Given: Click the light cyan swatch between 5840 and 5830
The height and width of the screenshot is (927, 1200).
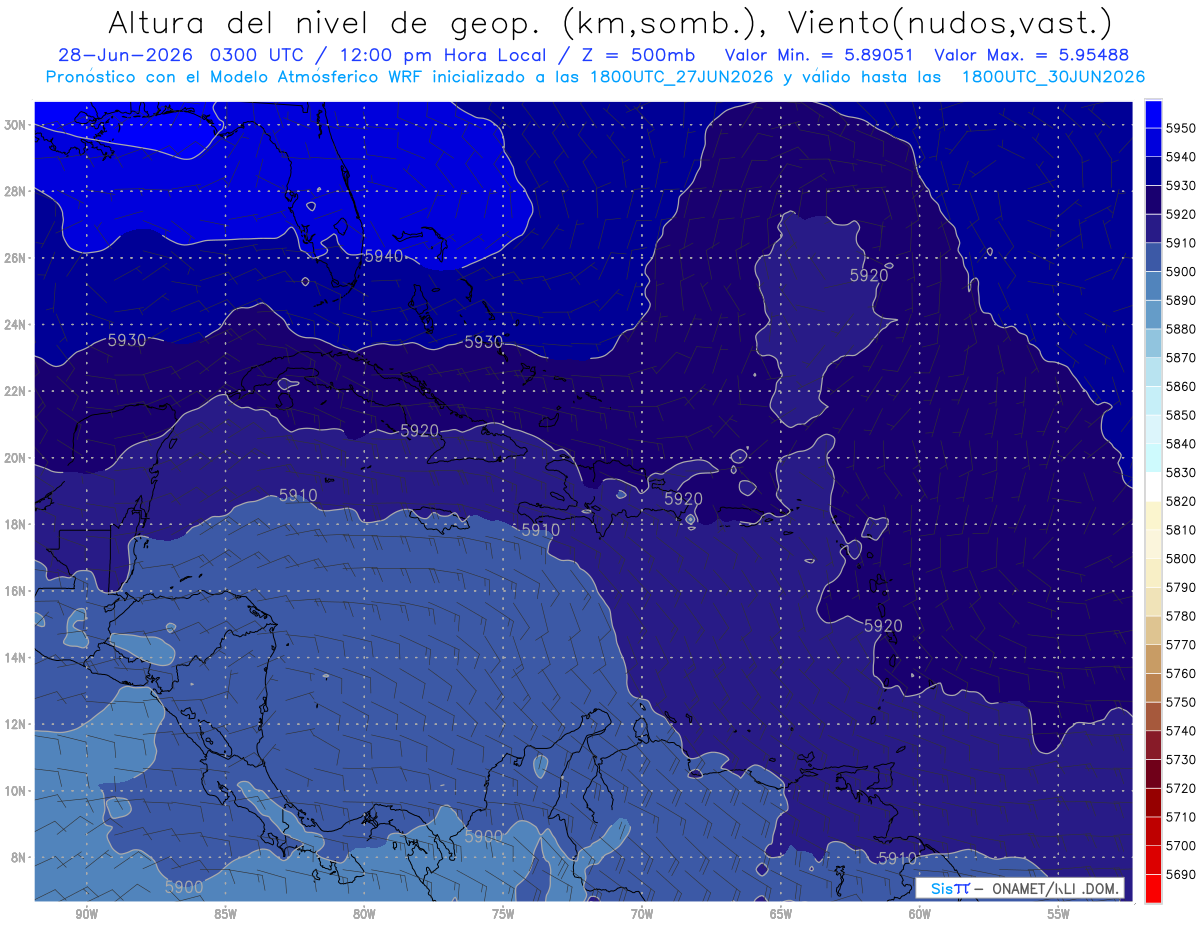Looking at the screenshot, I should click(x=1153, y=457).
